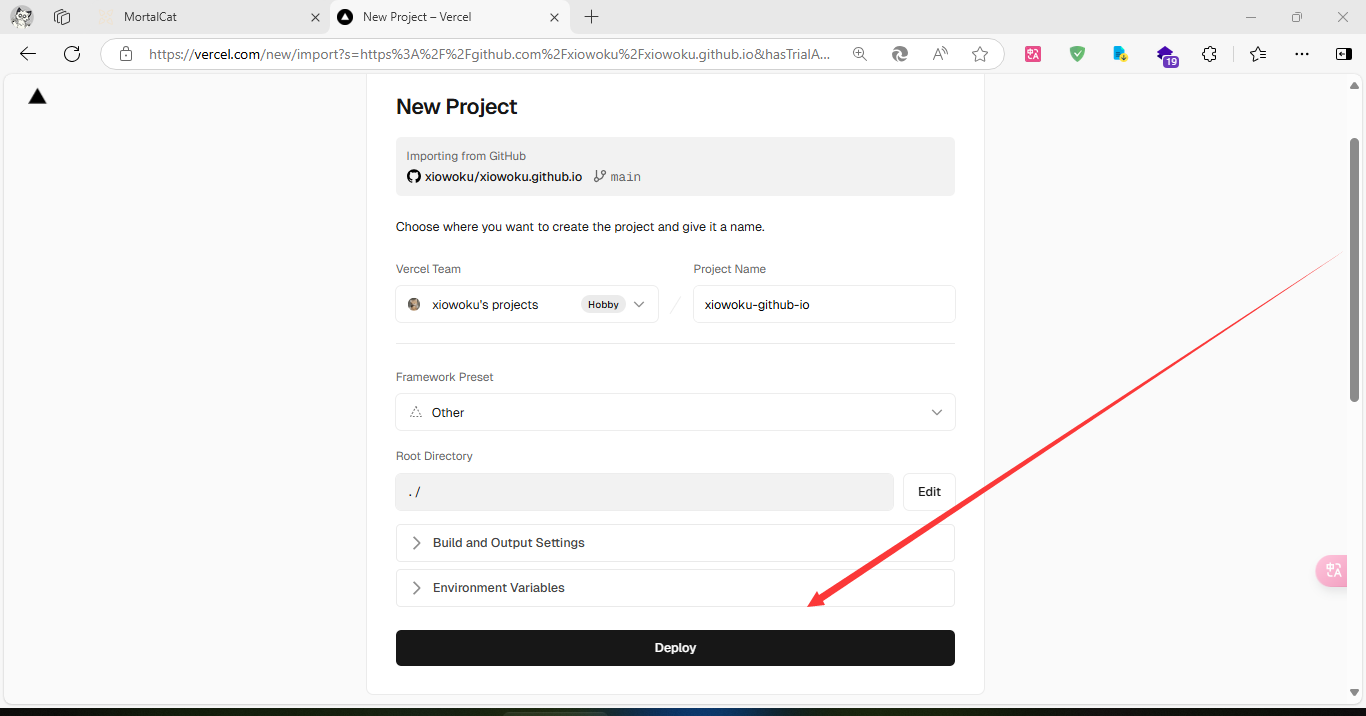The image size is (1366, 716).
Task: Select the New Project – Vercel tab
Action: tap(450, 17)
